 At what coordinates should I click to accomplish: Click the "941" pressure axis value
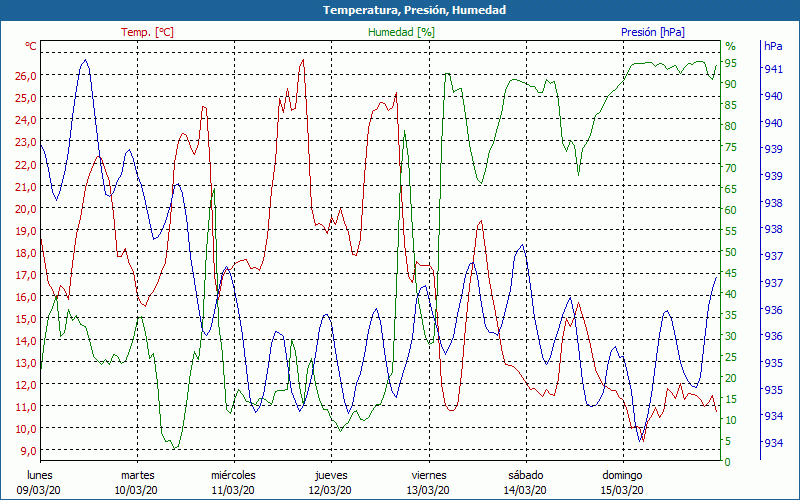pyautogui.click(x=773, y=69)
